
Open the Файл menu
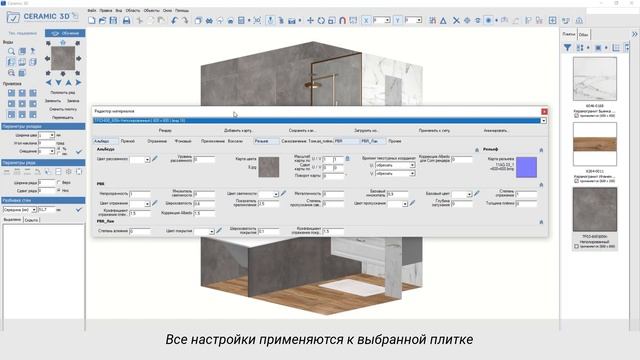click(92, 11)
